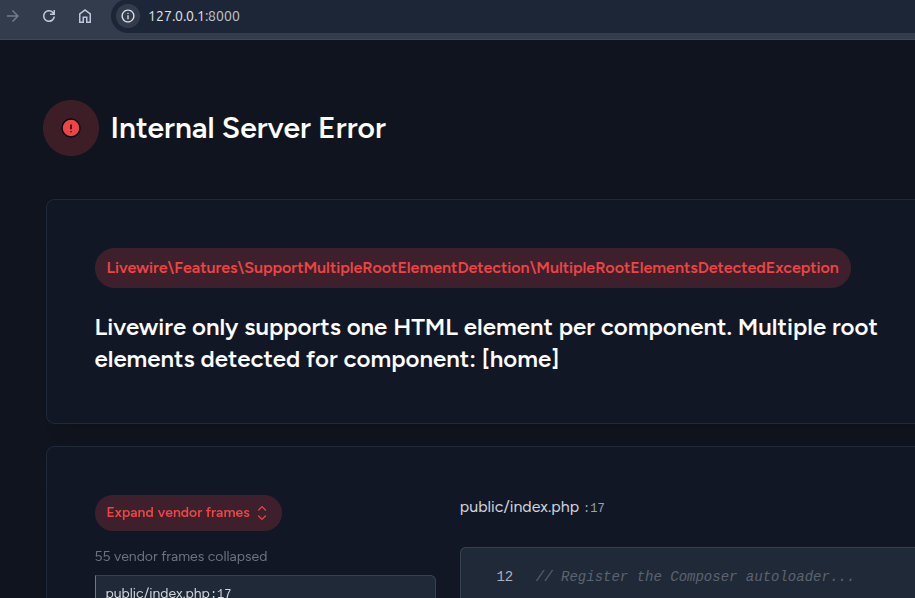Click the chevron icon beside Expand vendor frames
Image resolution: width=915 pixels, height=598 pixels.
[x=262, y=513]
